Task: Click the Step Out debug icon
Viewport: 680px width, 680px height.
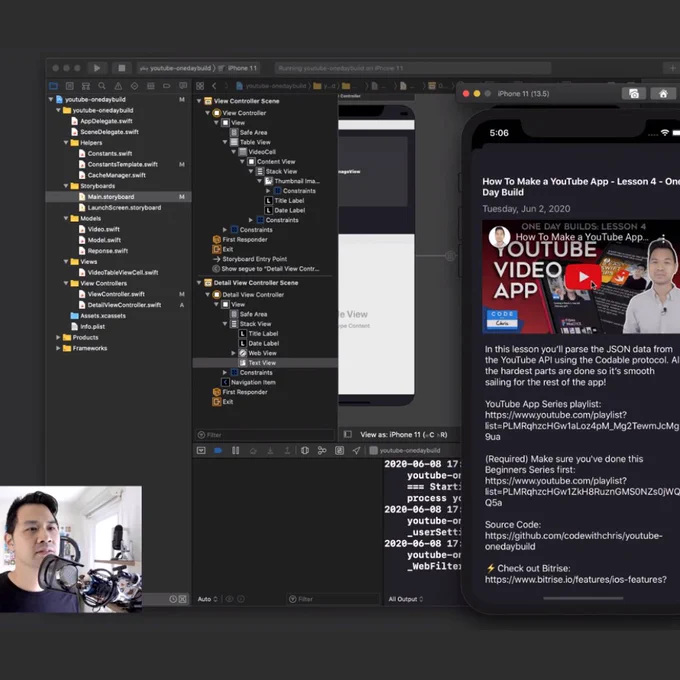Action: (x=287, y=451)
